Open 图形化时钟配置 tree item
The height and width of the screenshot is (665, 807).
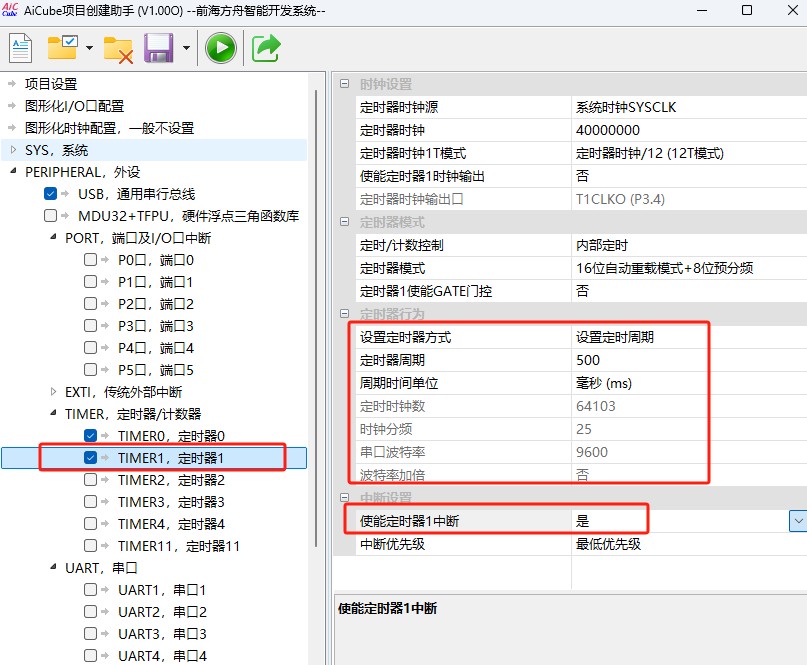click(x=110, y=128)
